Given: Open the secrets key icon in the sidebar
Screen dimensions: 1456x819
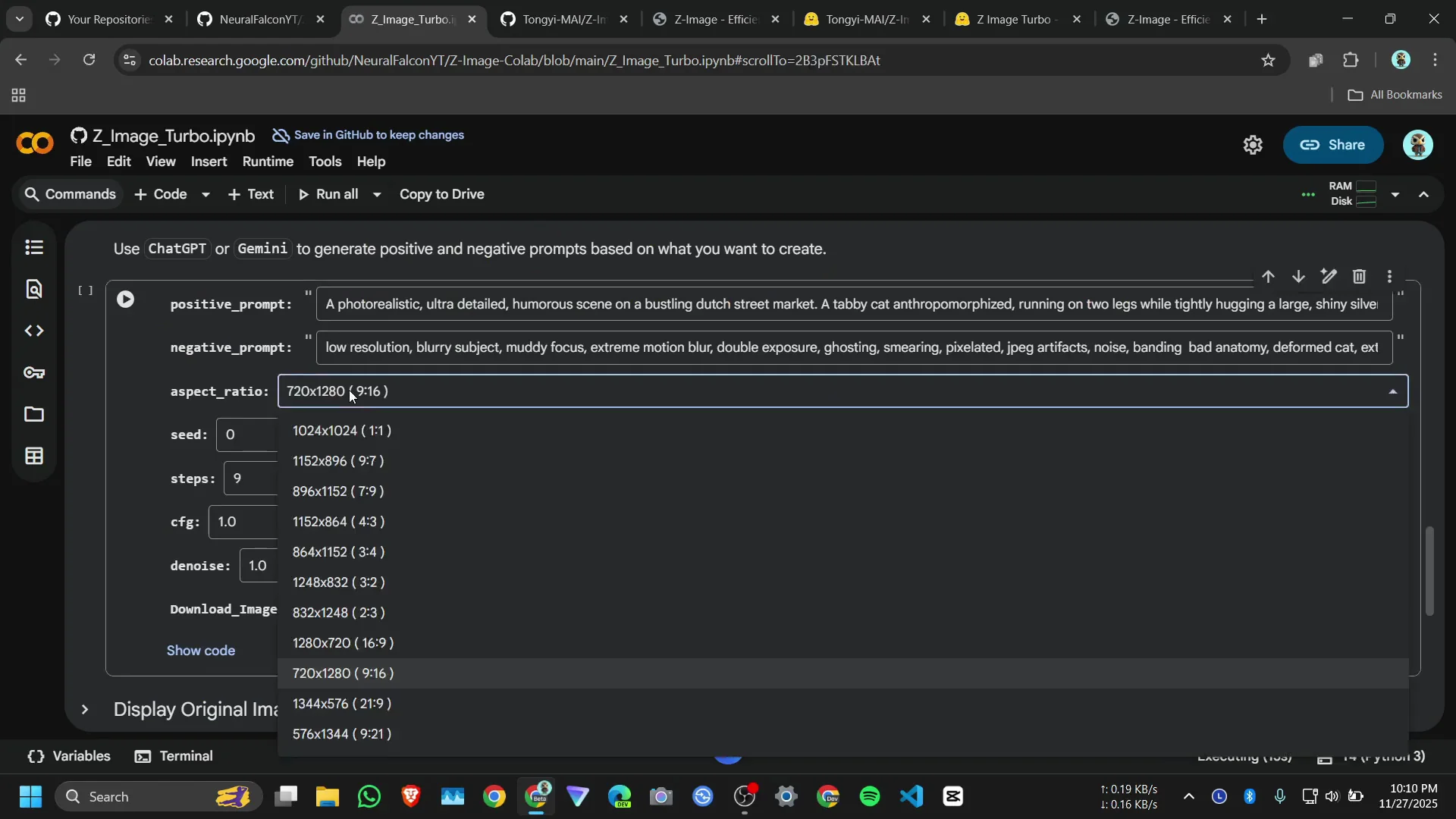Looking at the screenshot, I should [x=34, y=372].
